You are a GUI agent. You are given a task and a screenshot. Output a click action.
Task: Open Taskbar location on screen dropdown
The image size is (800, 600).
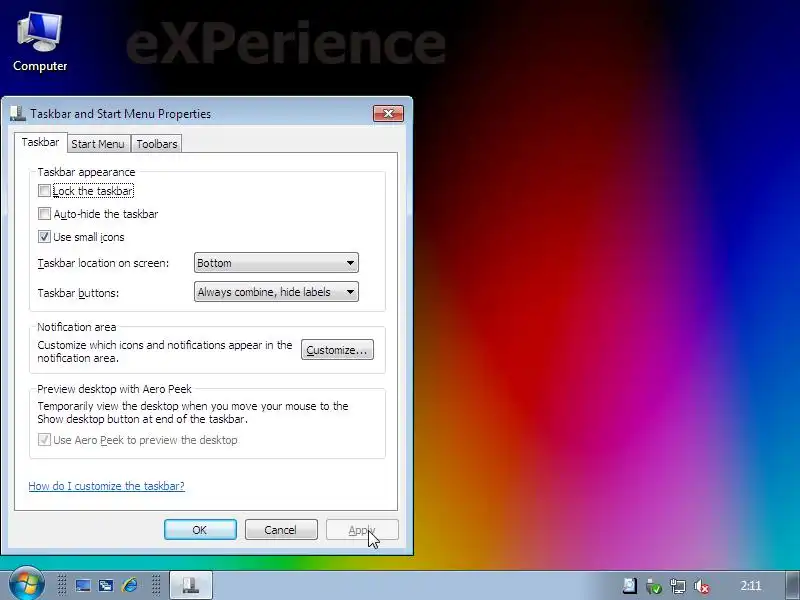(276, 263)
